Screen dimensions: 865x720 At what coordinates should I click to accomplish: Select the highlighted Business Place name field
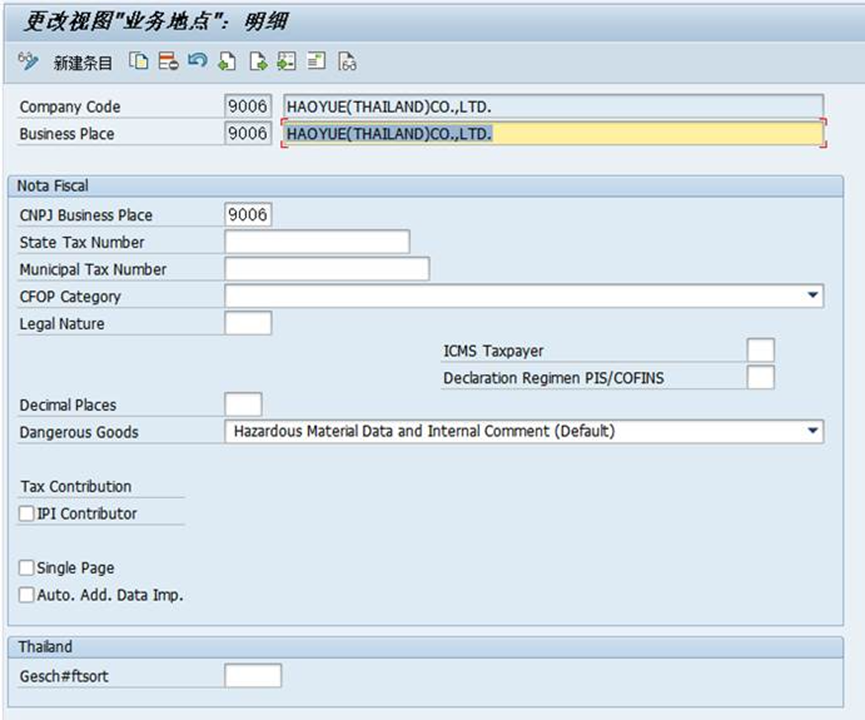[x=553, y=134]
